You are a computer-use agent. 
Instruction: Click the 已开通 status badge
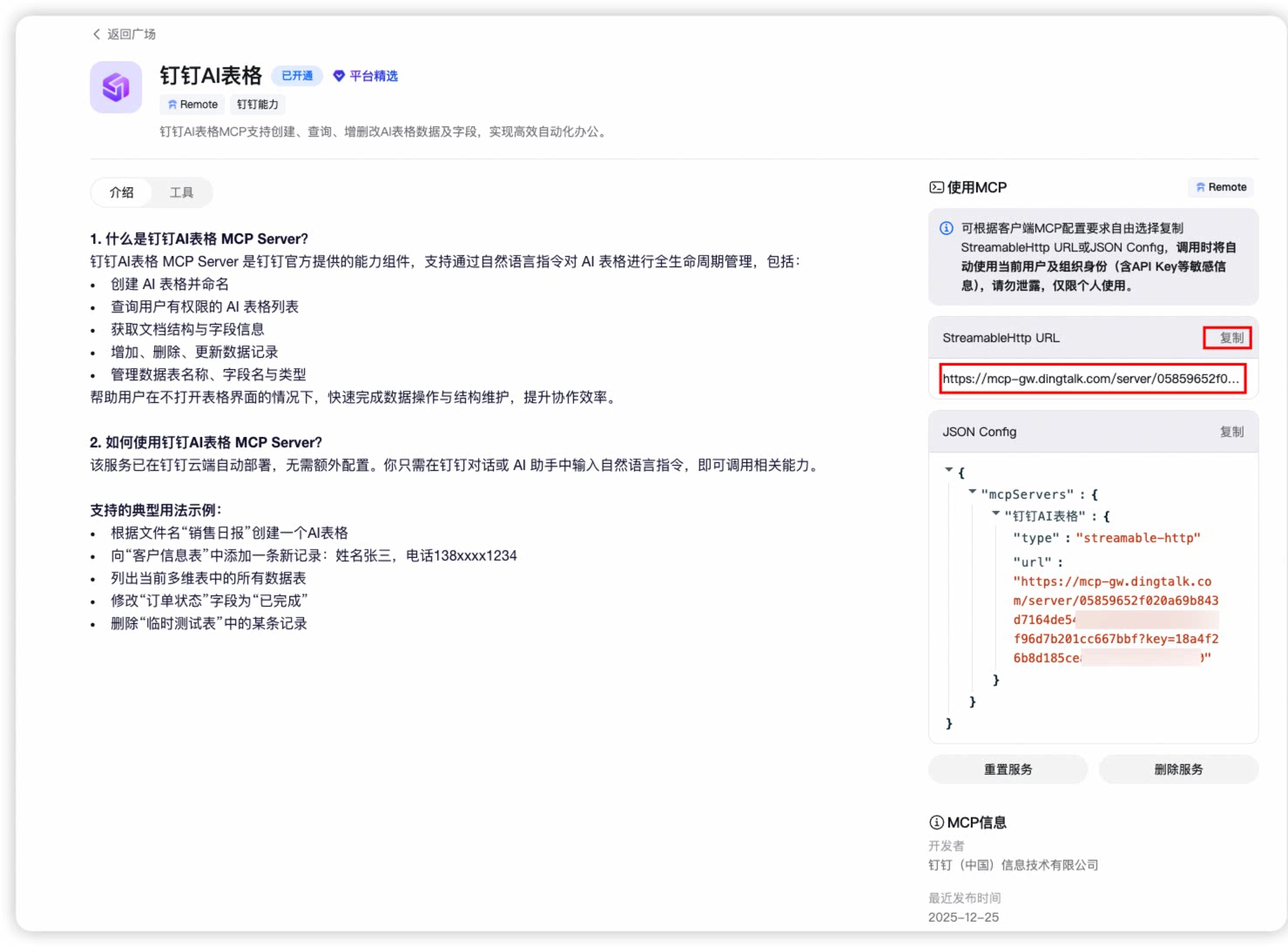(x=297, y=76)
